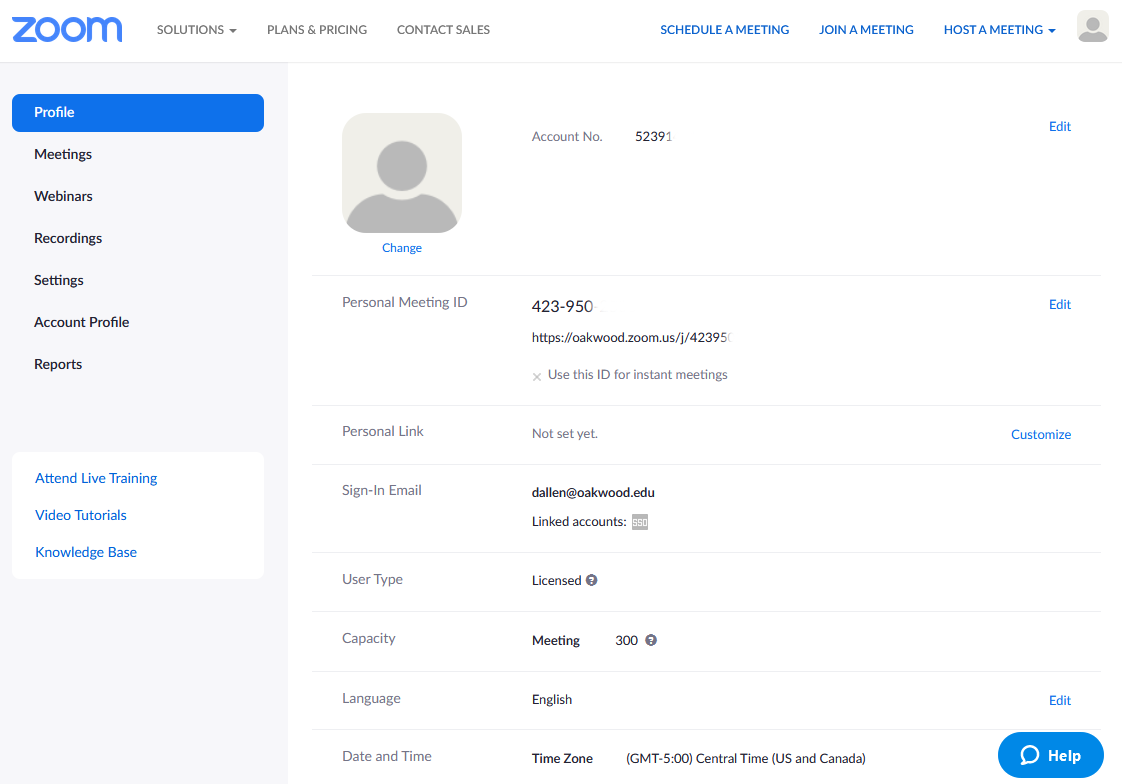Screen dimensions: 1122x784
Task: Click the X beside instant meetings option
Action: coord(537,376)
